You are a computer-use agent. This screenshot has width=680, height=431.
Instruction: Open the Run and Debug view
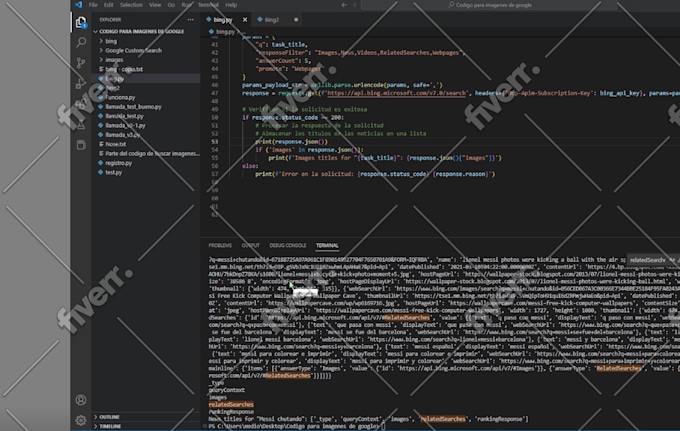coord(81,83)
